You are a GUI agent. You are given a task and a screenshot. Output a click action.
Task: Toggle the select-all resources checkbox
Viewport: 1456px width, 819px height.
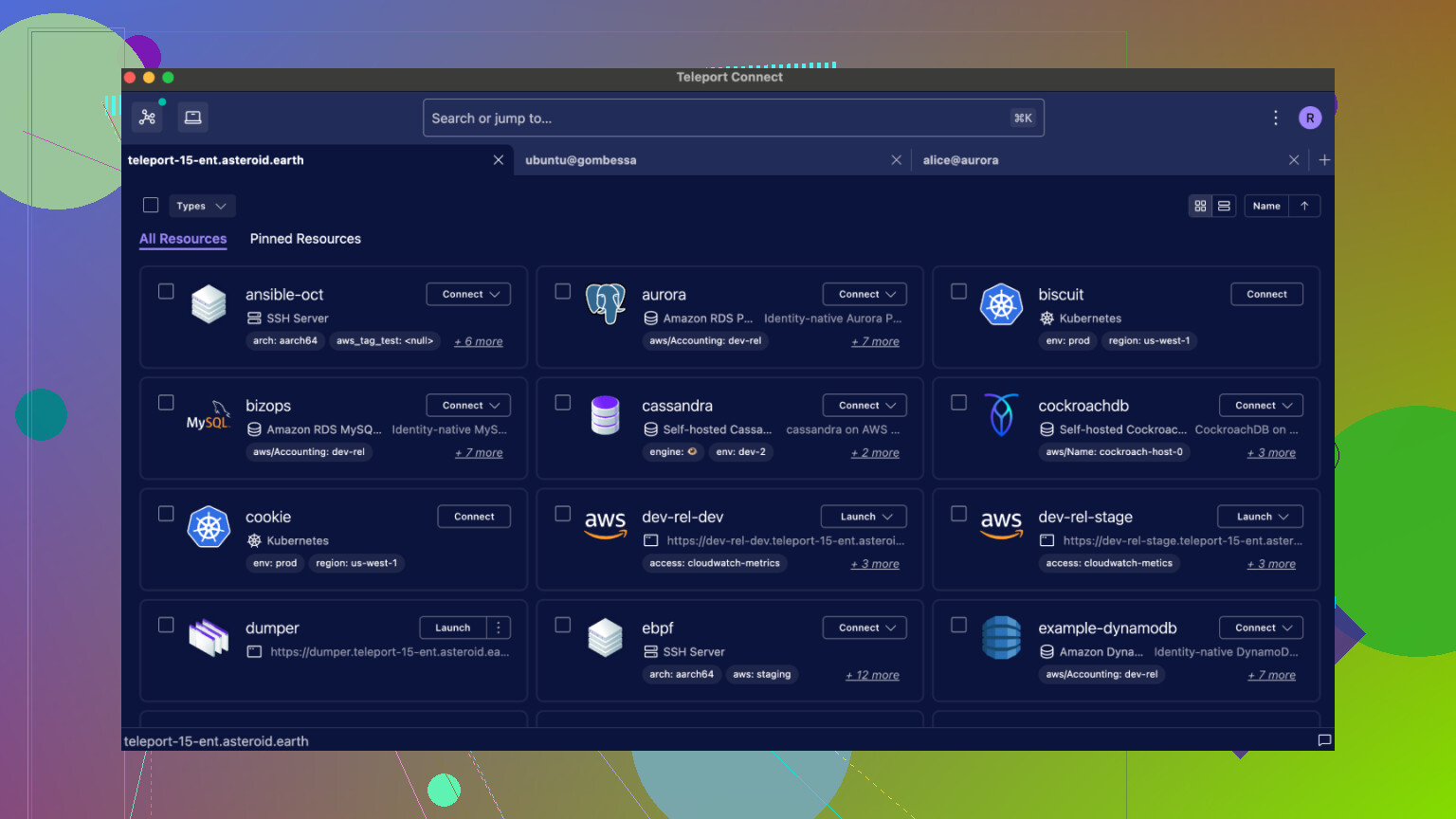click(x=151, y=205)
